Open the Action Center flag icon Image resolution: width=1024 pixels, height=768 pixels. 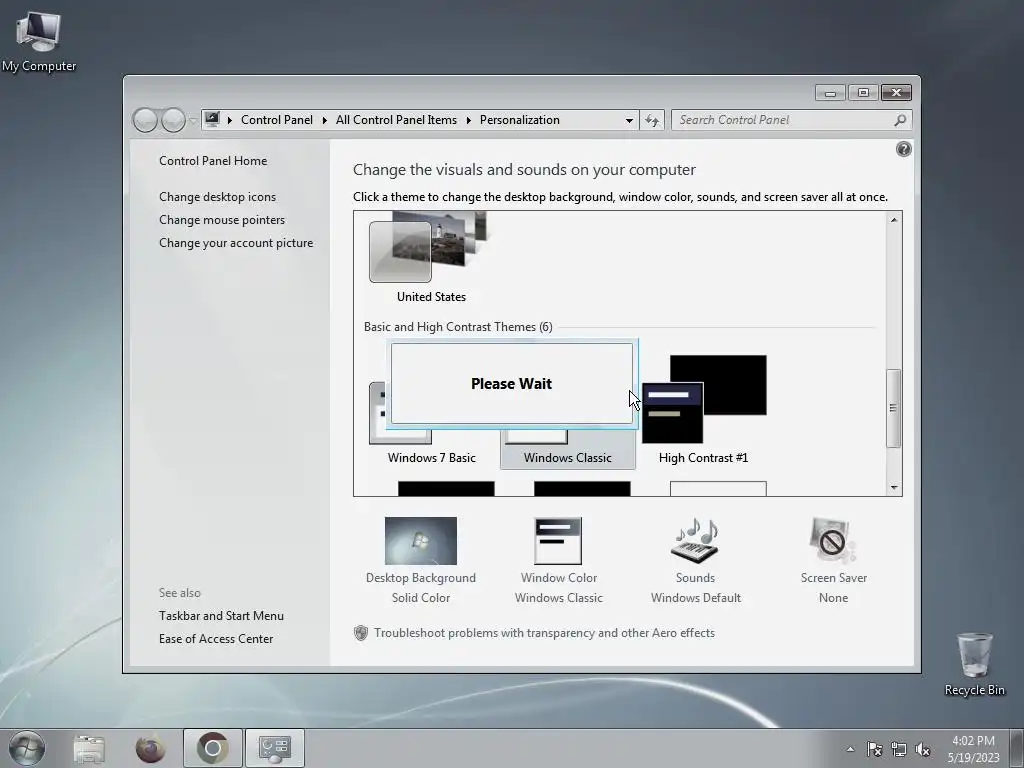pyautogui.click(x=874, y=749)
